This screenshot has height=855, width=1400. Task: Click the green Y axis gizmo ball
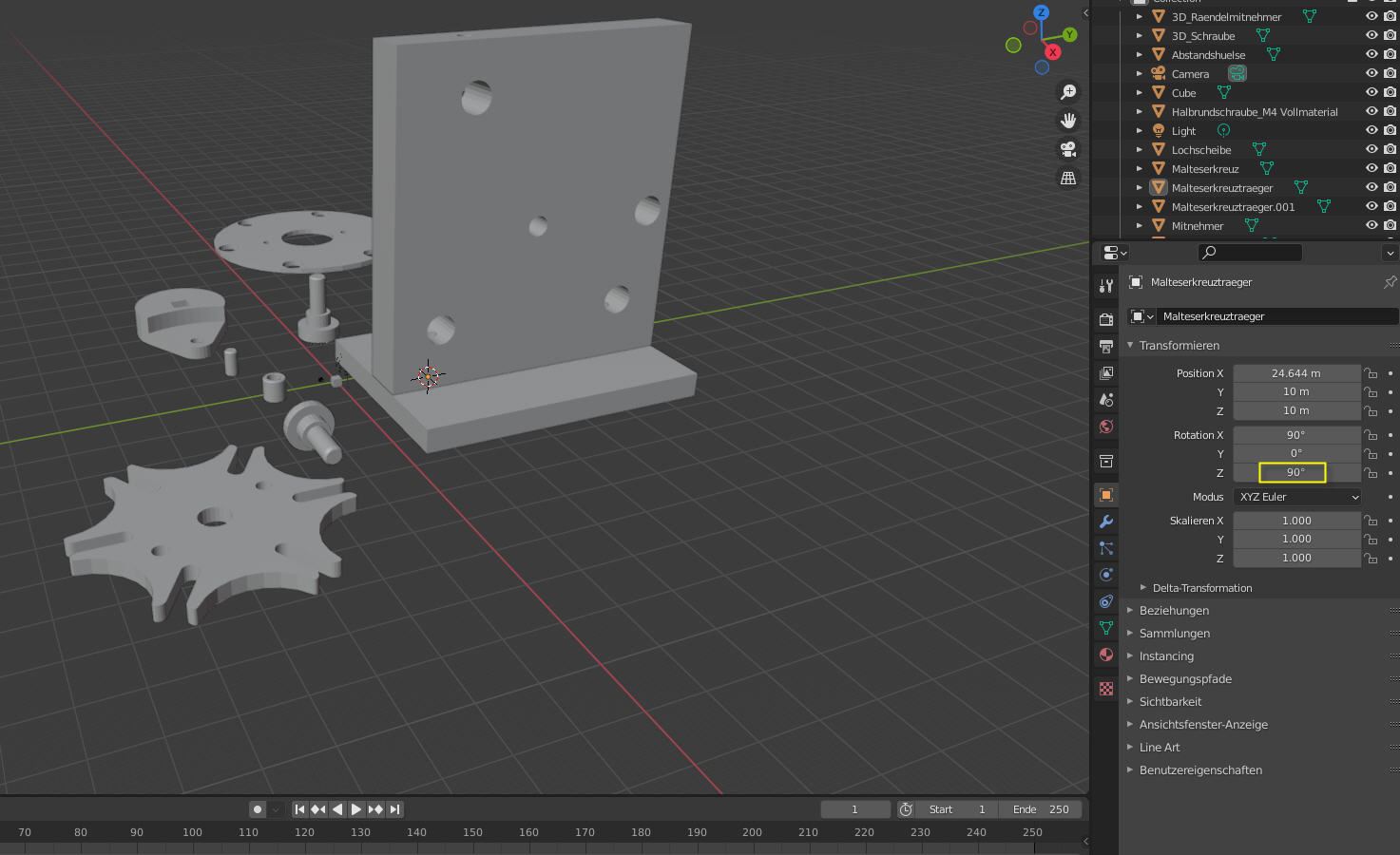click(x=1070, y=34)
